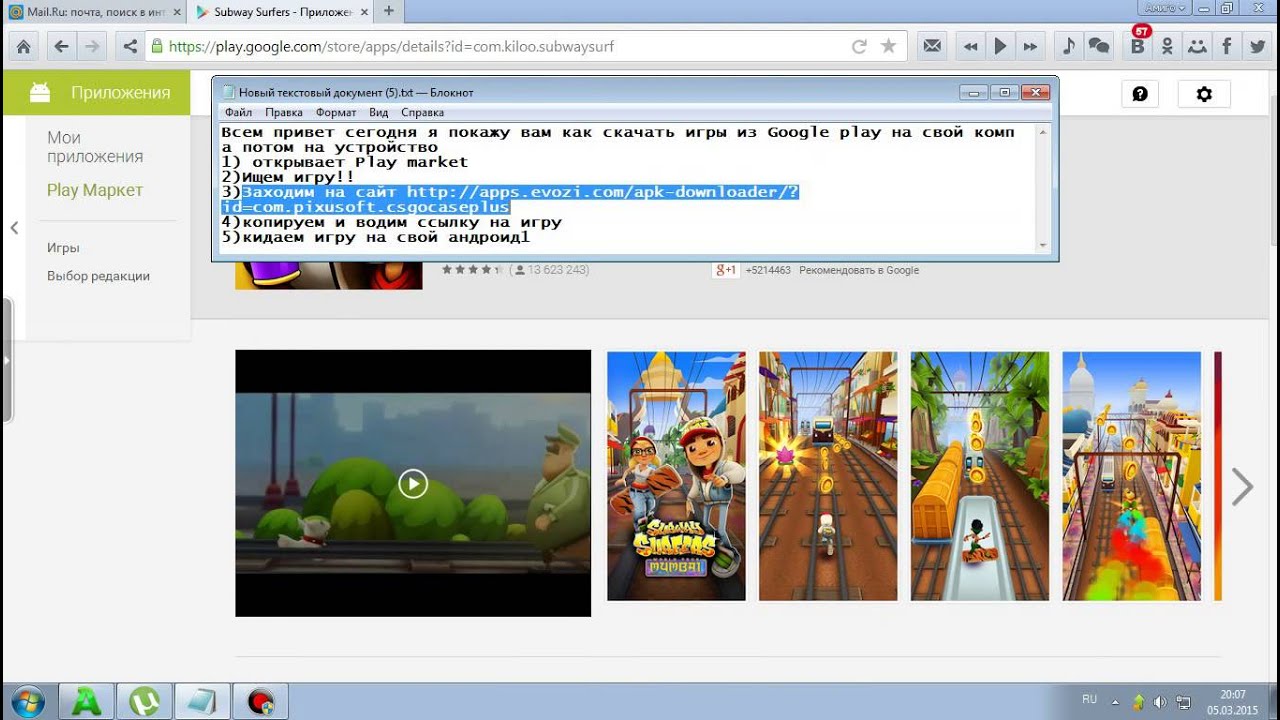Go back with the browser back arrow
The height and width of the screenshot is (720, 1280).
(62, 46)
